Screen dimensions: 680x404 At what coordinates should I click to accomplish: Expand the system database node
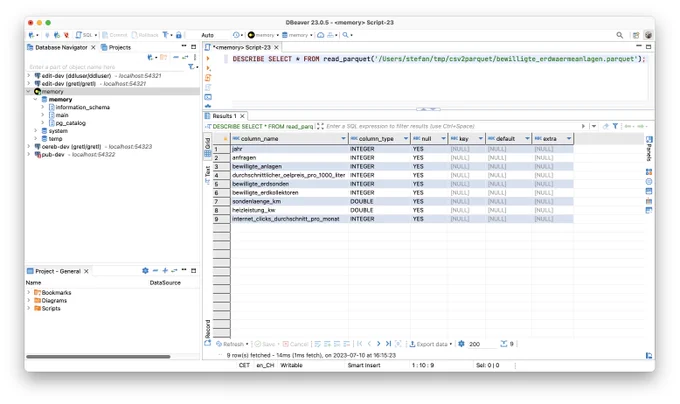(36, 130)
